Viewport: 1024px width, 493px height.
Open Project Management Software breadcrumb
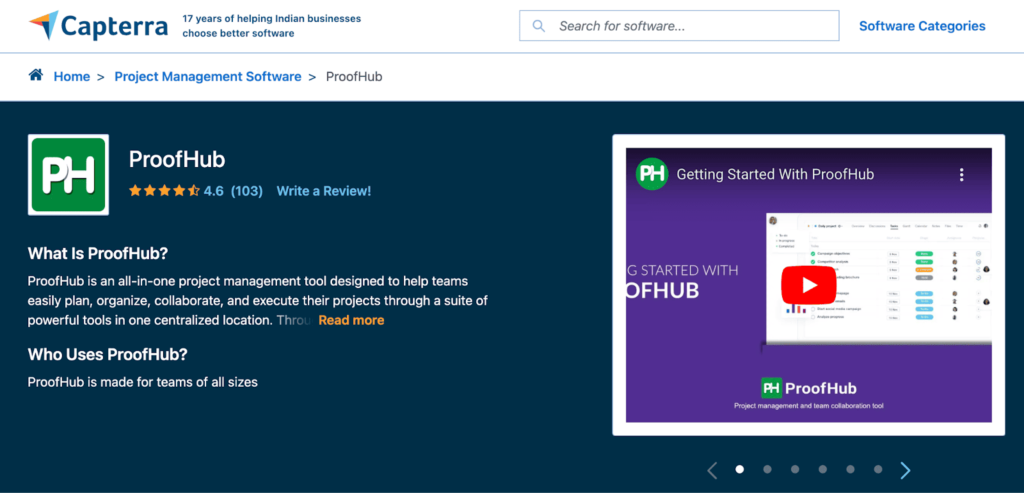(x=208, y=76)
